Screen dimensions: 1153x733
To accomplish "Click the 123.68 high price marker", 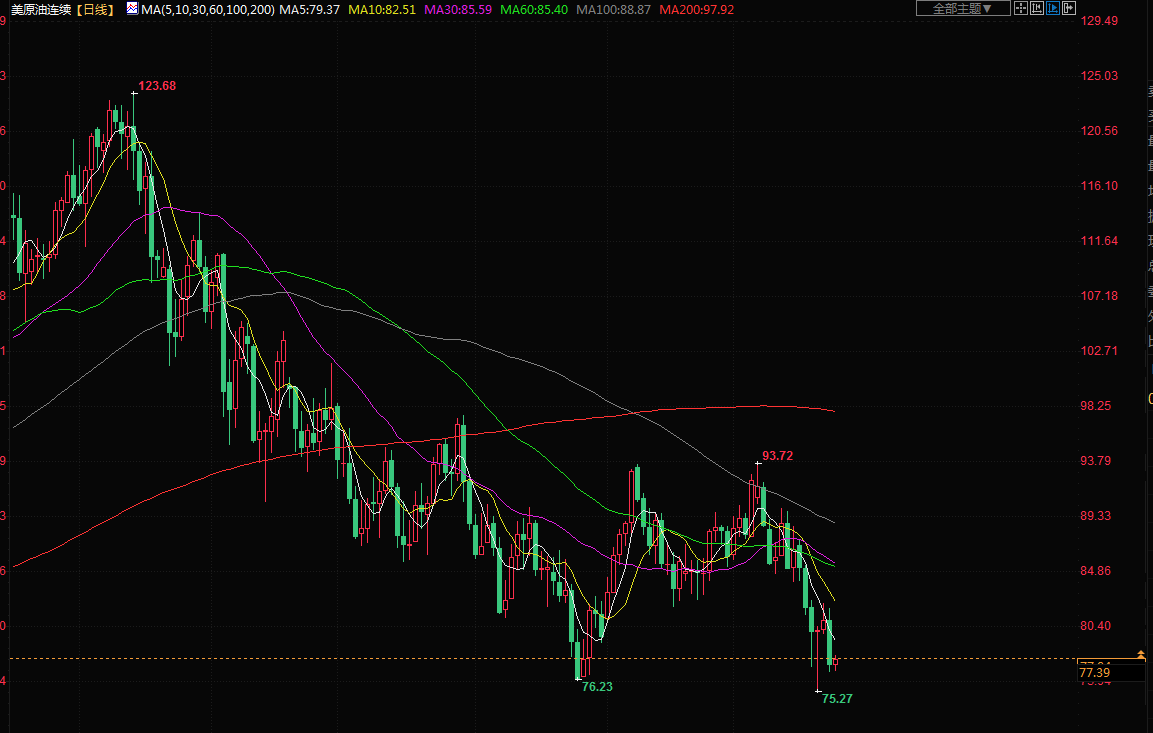I will [x=157, y=86].
